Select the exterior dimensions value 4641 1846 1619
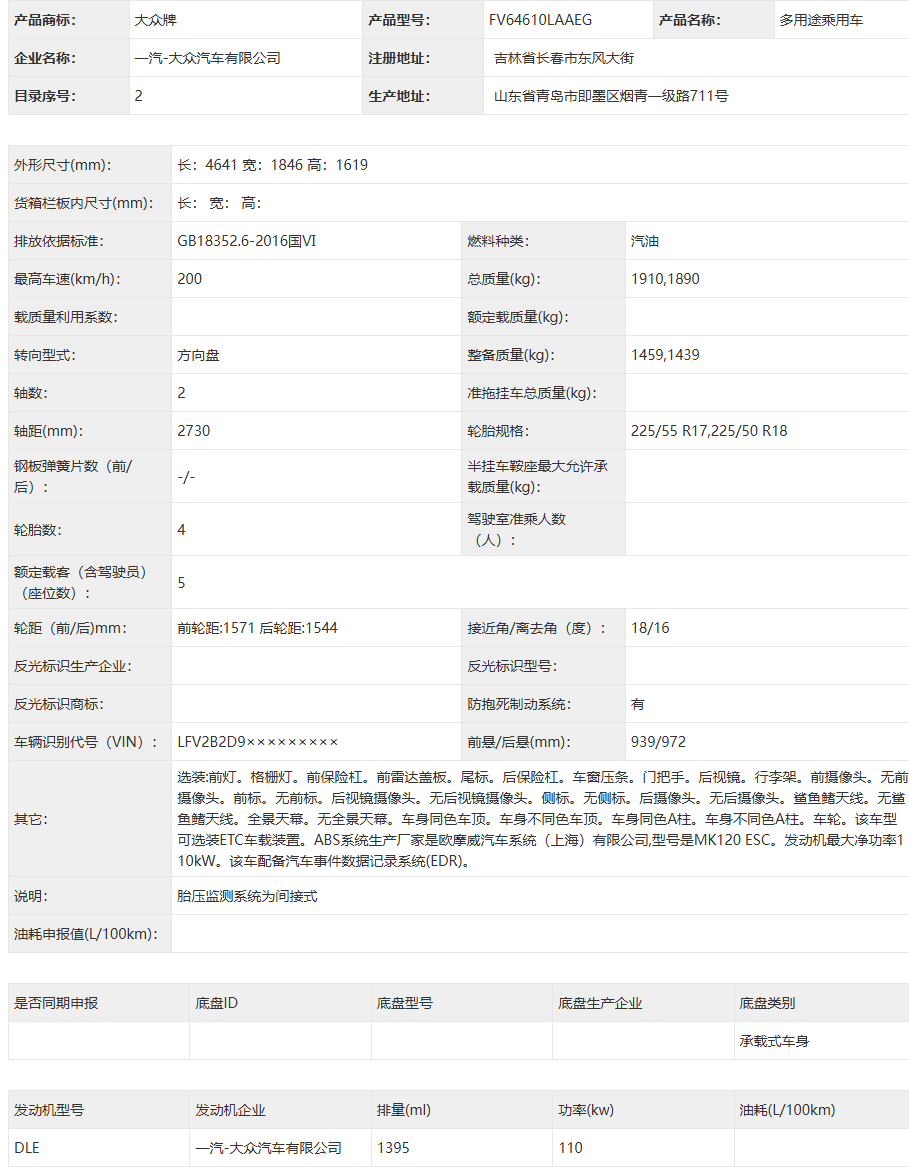909x1167 pixels. click(x=272, y=165)
